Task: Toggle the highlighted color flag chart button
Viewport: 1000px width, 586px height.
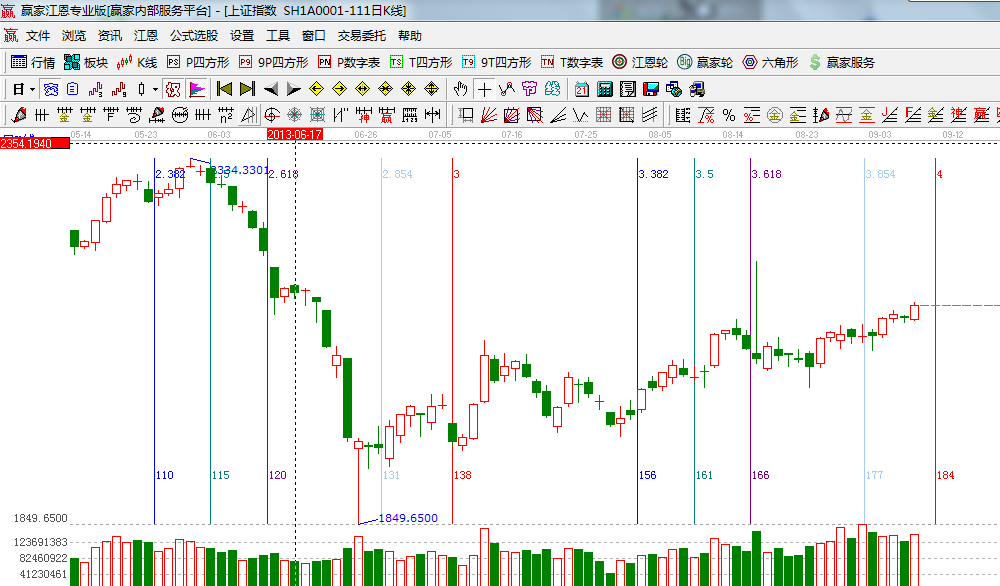Action: coord(196,89)
